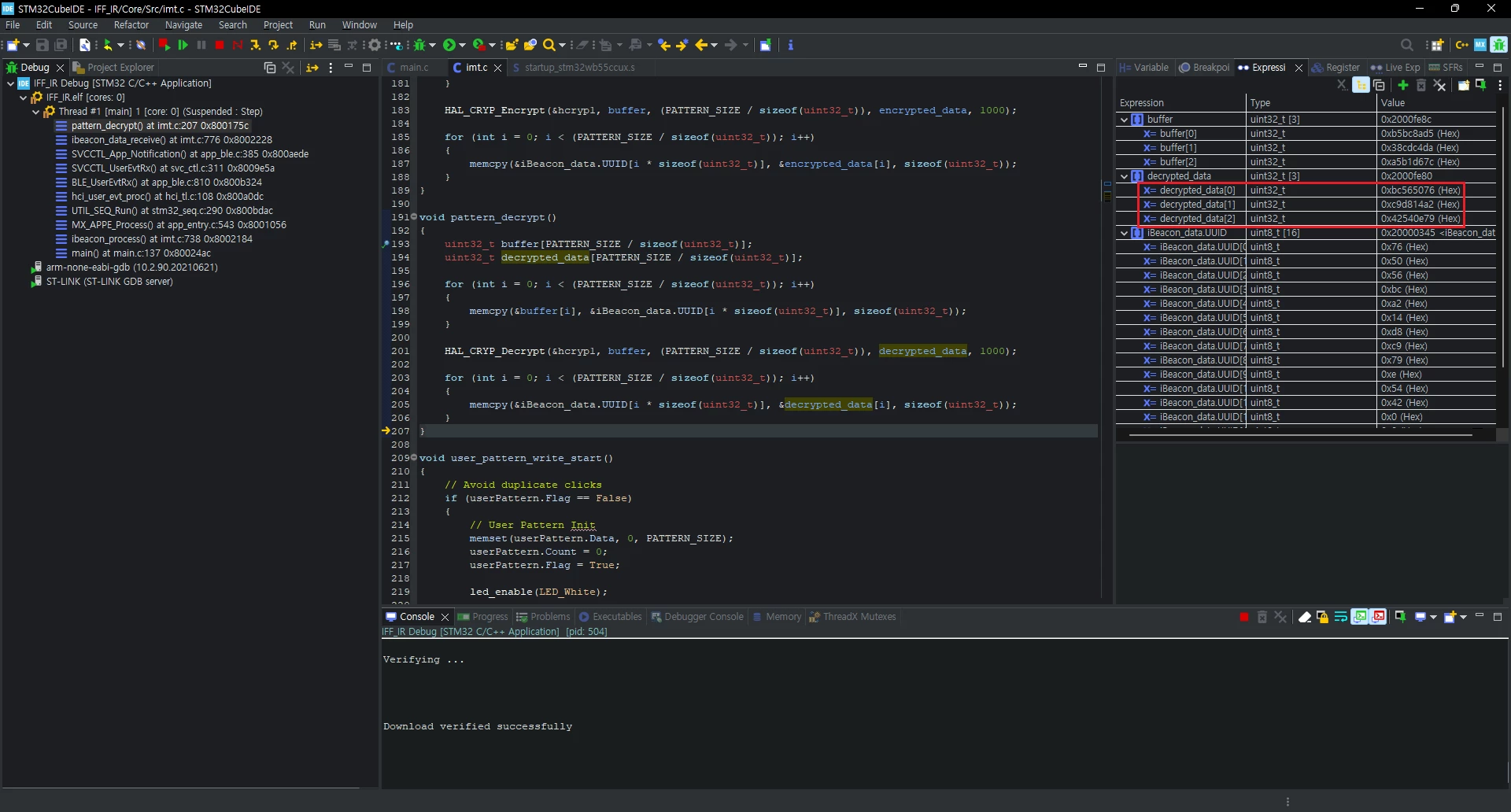This screenshot has height=812, width=1511.
Task: Click the green Resume button in the toolbar
Action: pos(183,45)
